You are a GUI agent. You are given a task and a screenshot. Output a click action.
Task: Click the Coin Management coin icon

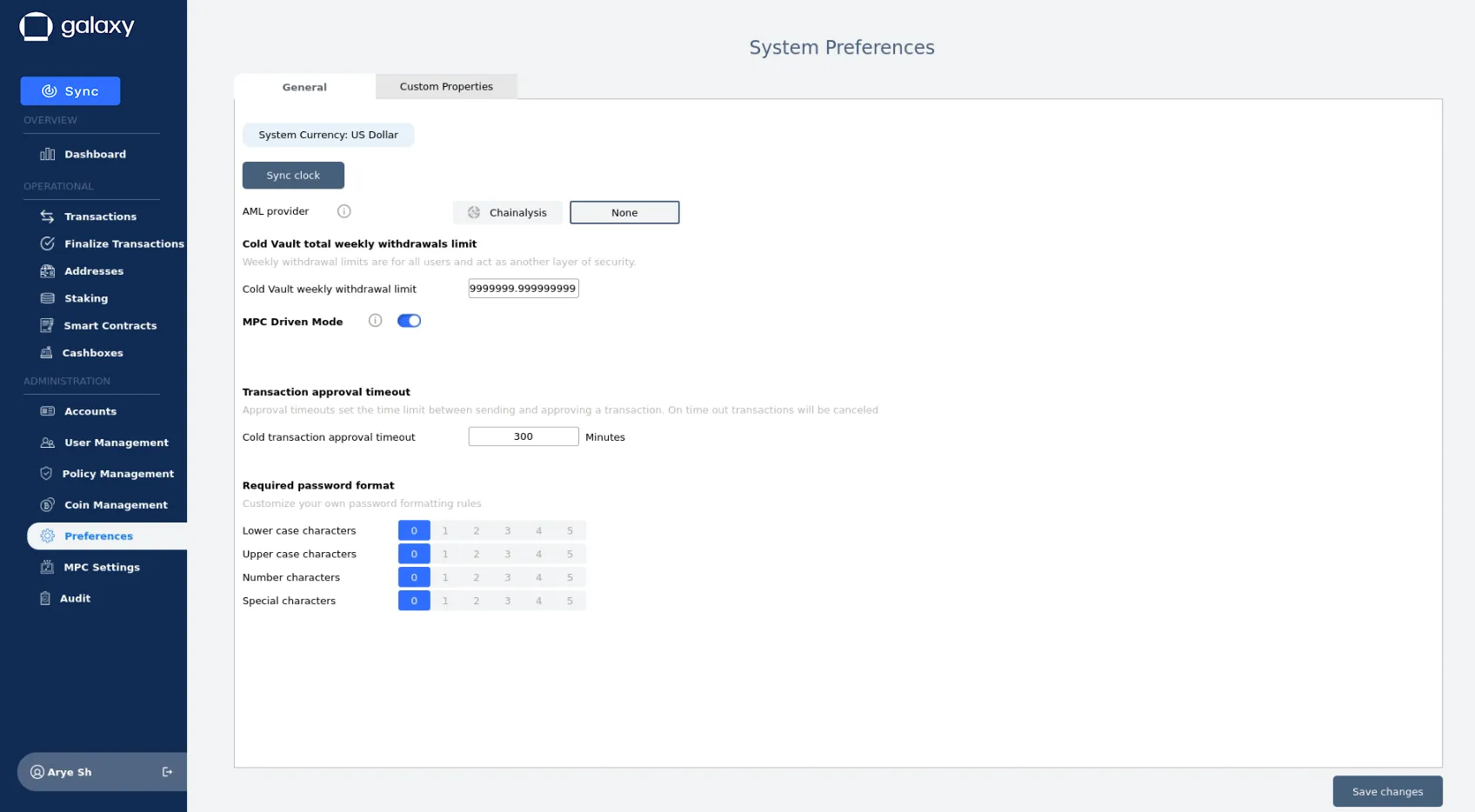coord(48,505)
